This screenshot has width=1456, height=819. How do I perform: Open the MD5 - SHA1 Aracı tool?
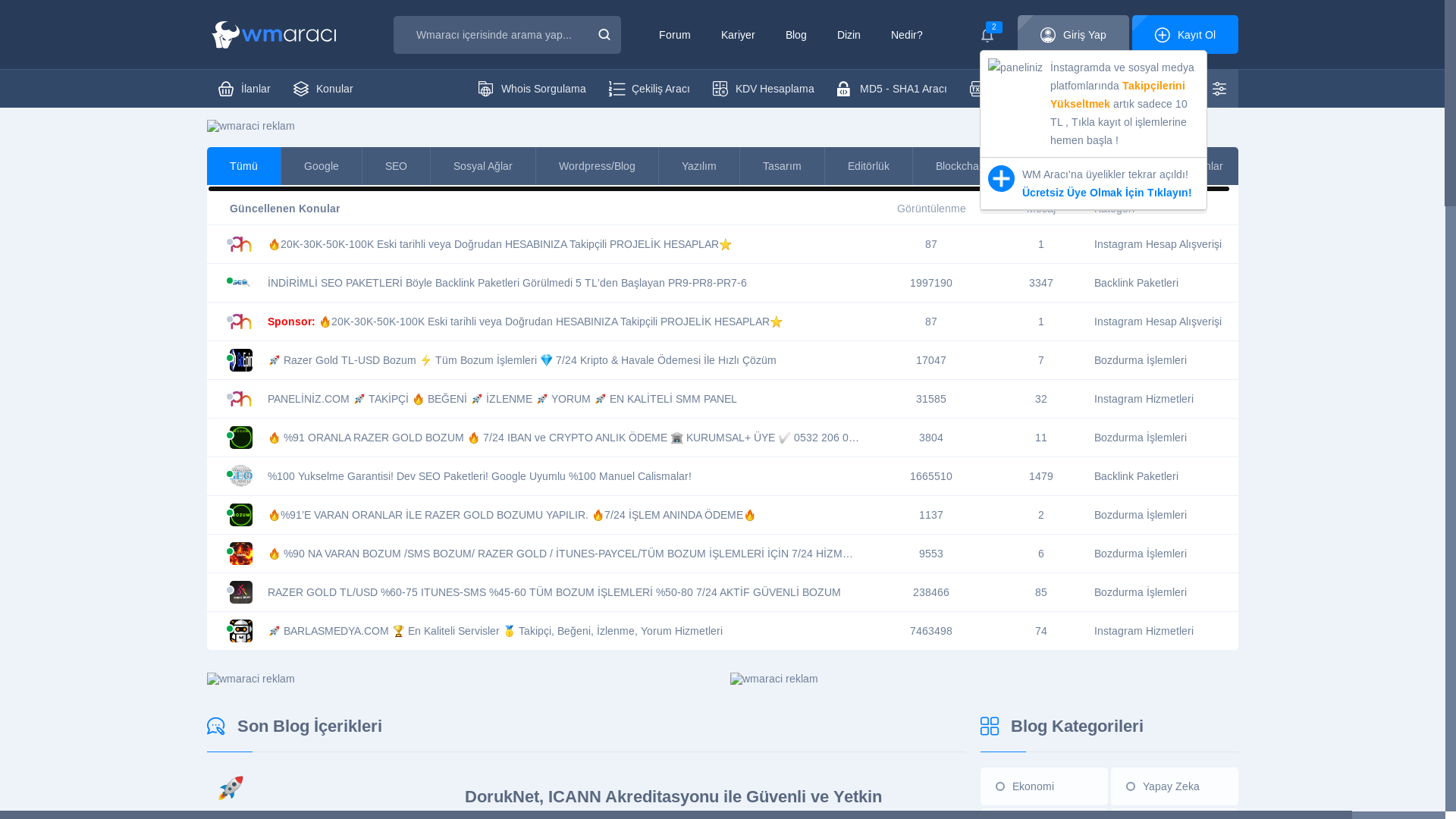pos(892,89)
